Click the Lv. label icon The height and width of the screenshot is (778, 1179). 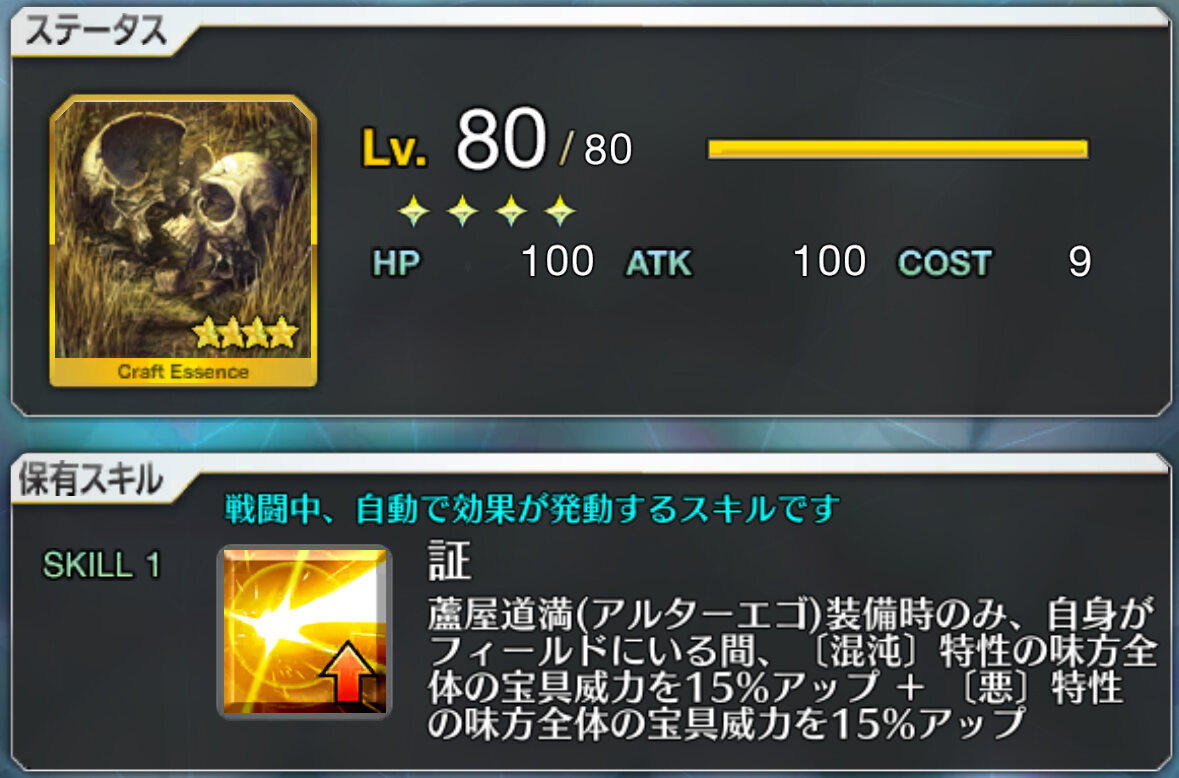point(394,147)
